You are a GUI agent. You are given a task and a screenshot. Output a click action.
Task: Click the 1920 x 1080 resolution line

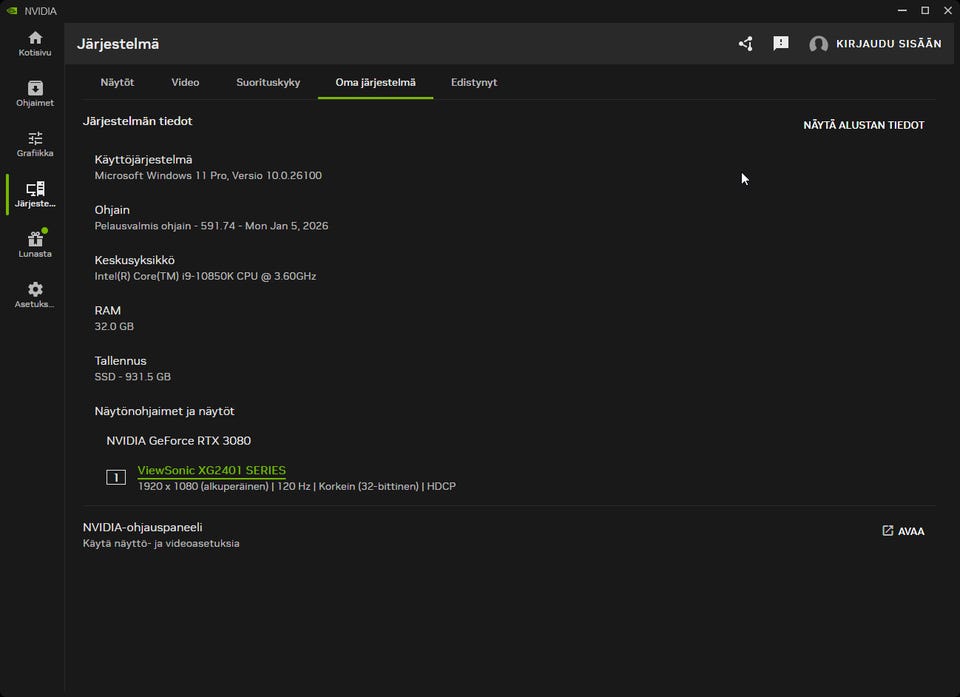point(296,486)
